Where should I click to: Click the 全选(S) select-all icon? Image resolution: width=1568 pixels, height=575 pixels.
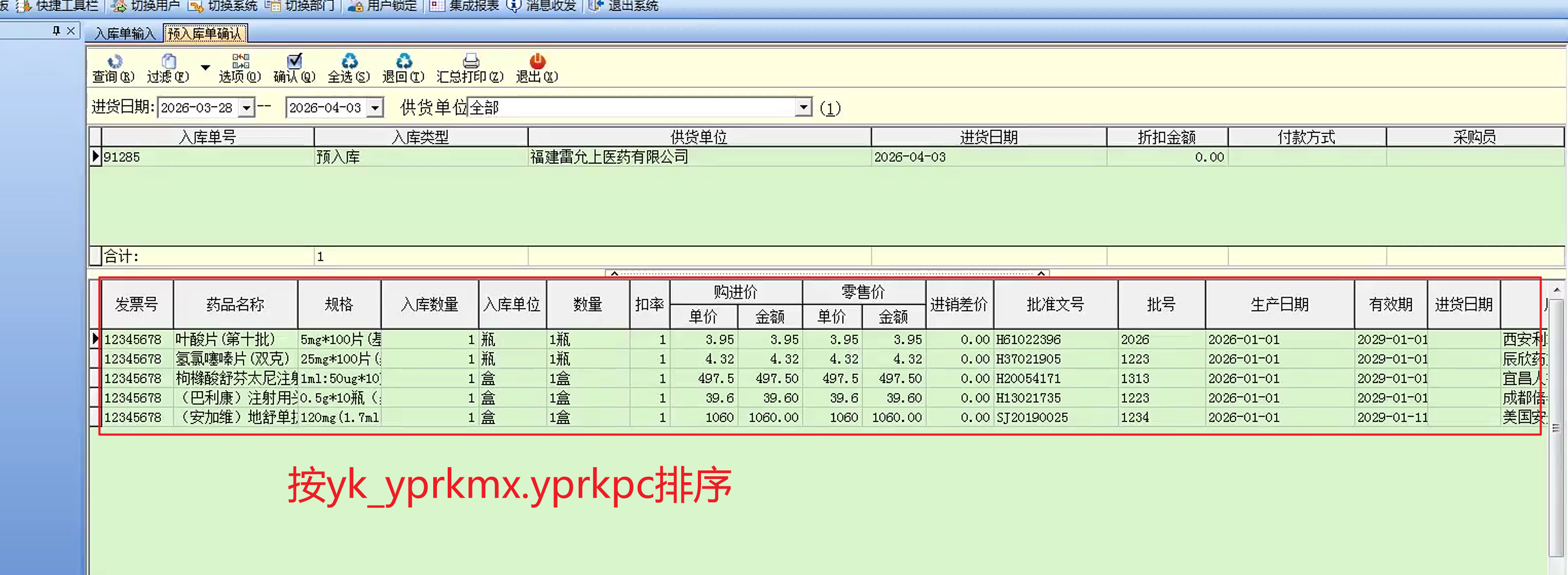pos(349,61)
